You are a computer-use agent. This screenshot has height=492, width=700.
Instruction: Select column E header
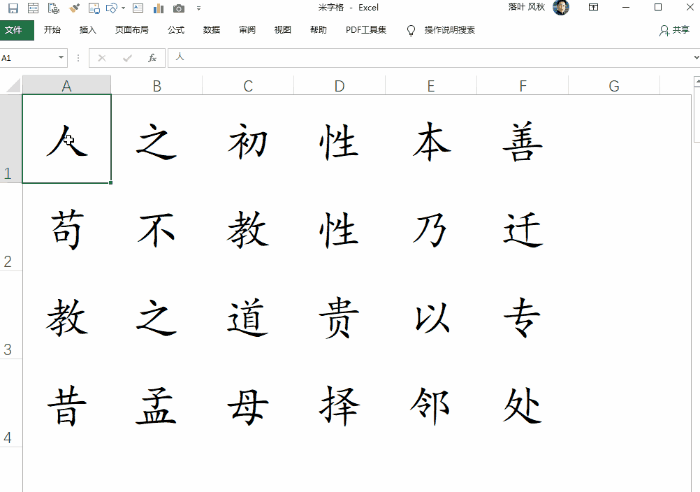point(431,85)
